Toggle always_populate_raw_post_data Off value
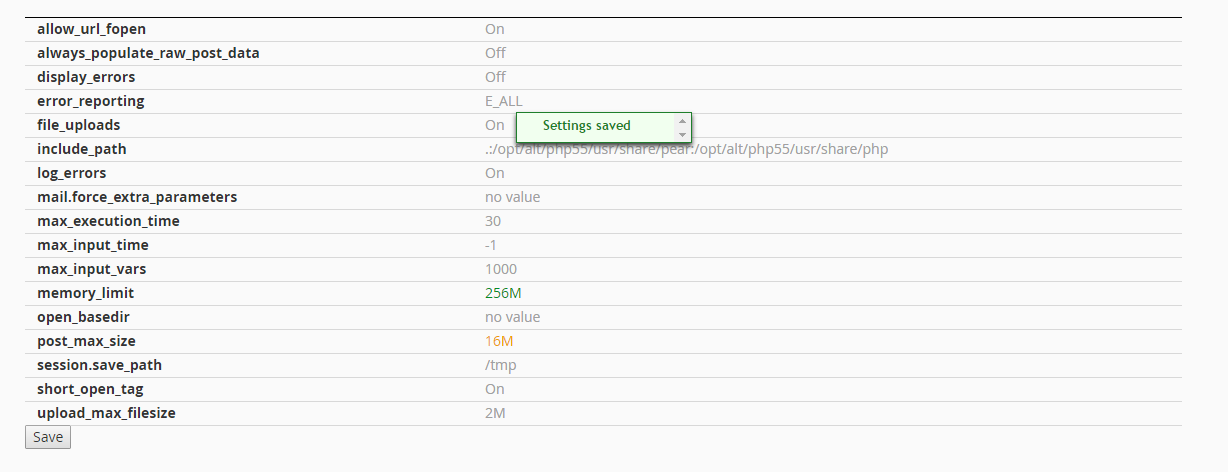This screenshot has height=472, width=1228. click(x=495, y=53)
